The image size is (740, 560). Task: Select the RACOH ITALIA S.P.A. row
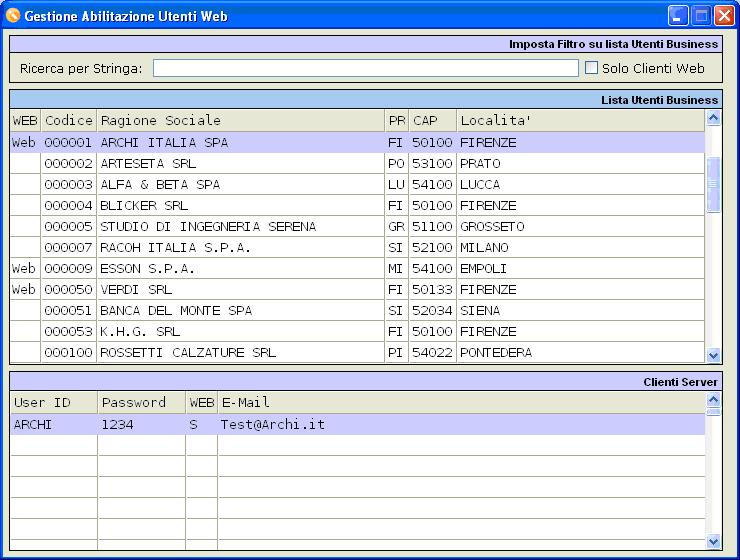[357, 248]
